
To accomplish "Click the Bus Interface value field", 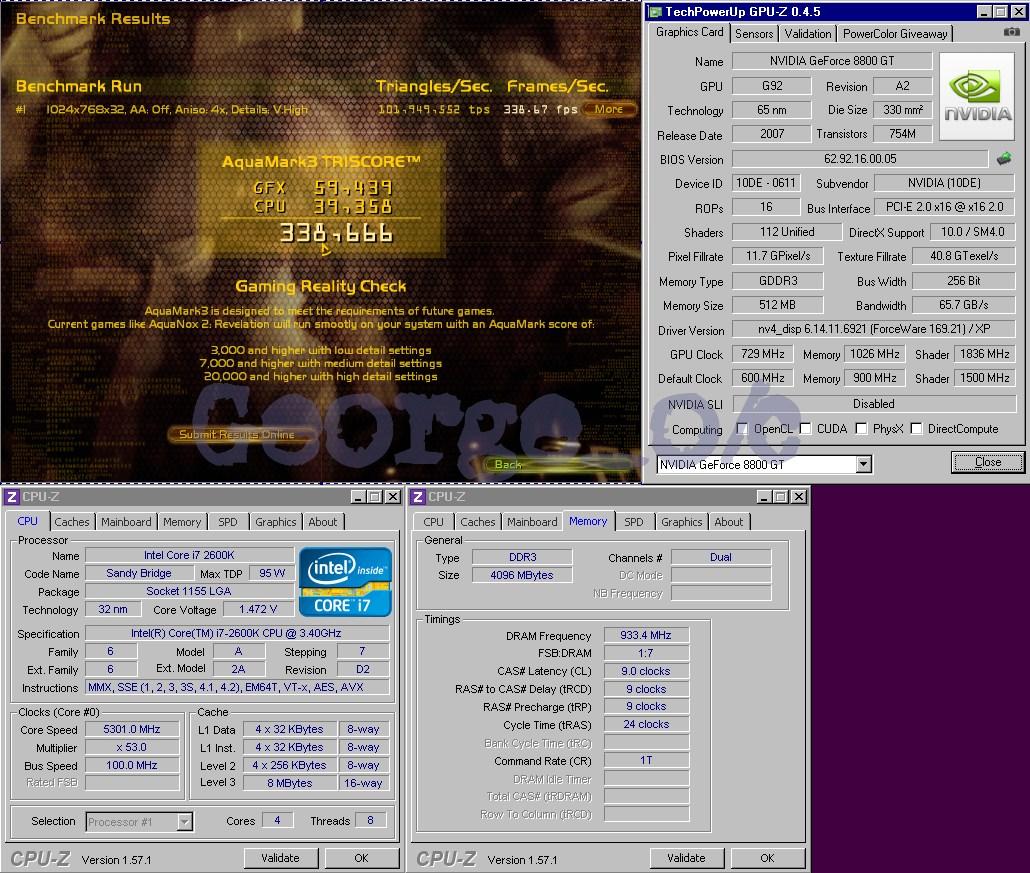I will [945, 207].
